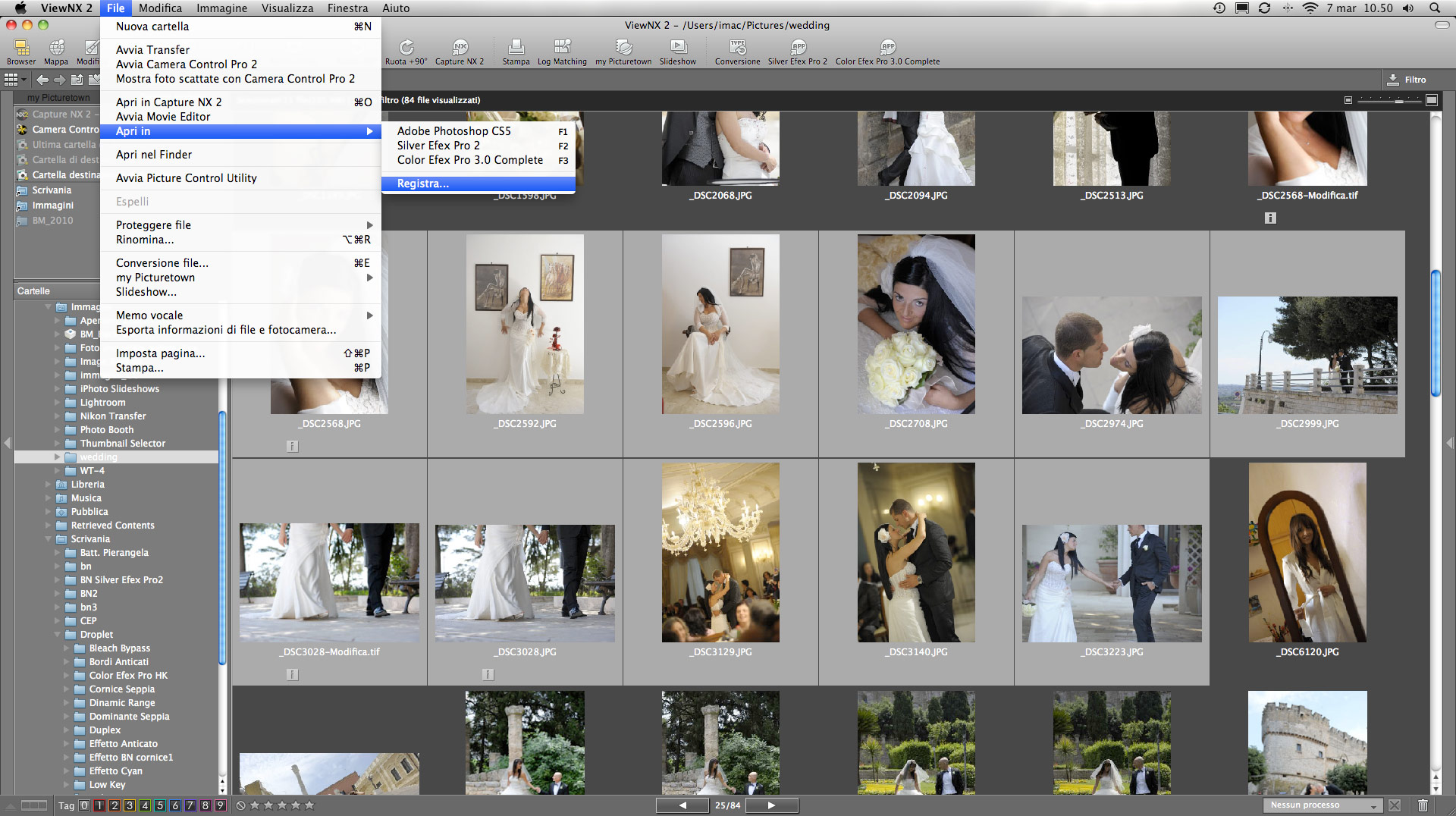1456x816 pixels.
Task: Collapse the Scrivania folder tree
Action: 49,539
